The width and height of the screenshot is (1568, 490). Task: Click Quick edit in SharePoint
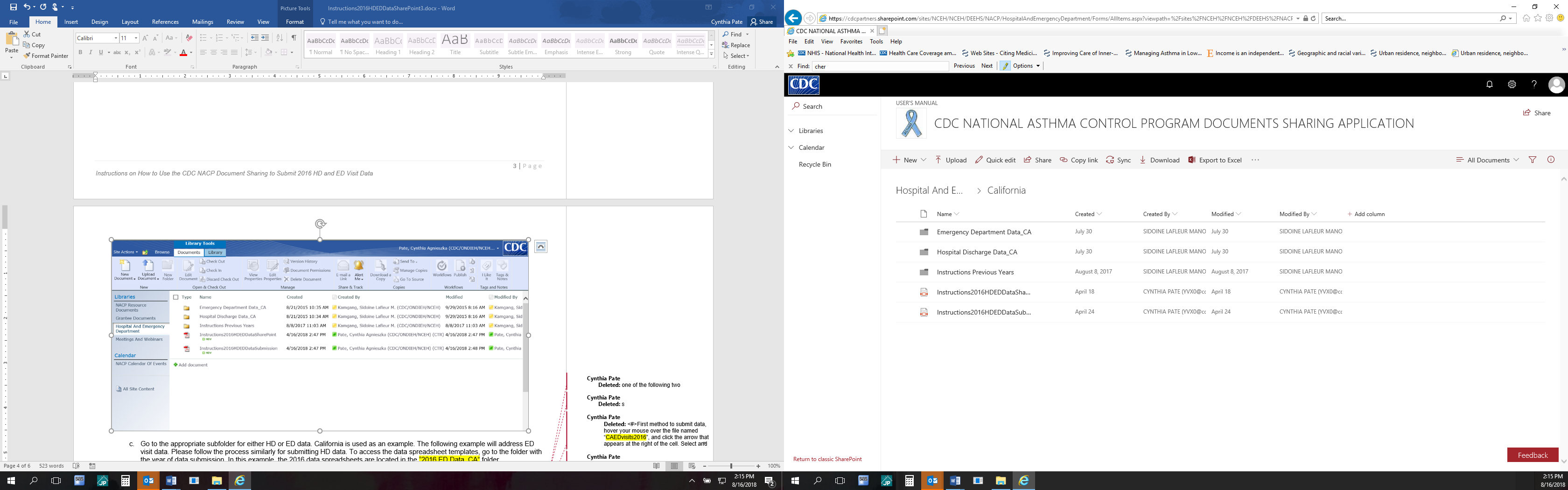[x=995, y=160]
